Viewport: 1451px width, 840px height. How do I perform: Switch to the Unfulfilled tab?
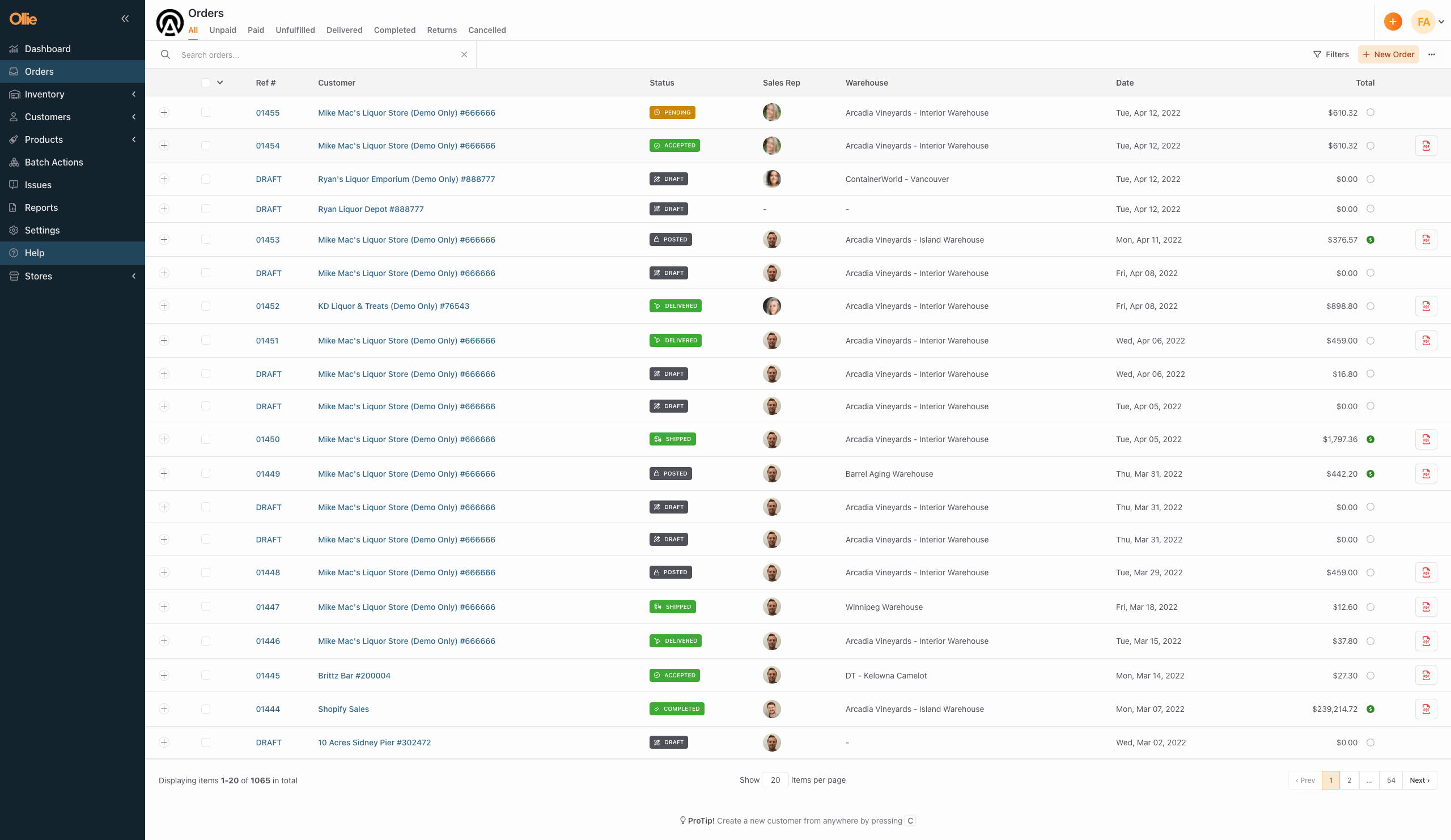(x=295, y=30)
